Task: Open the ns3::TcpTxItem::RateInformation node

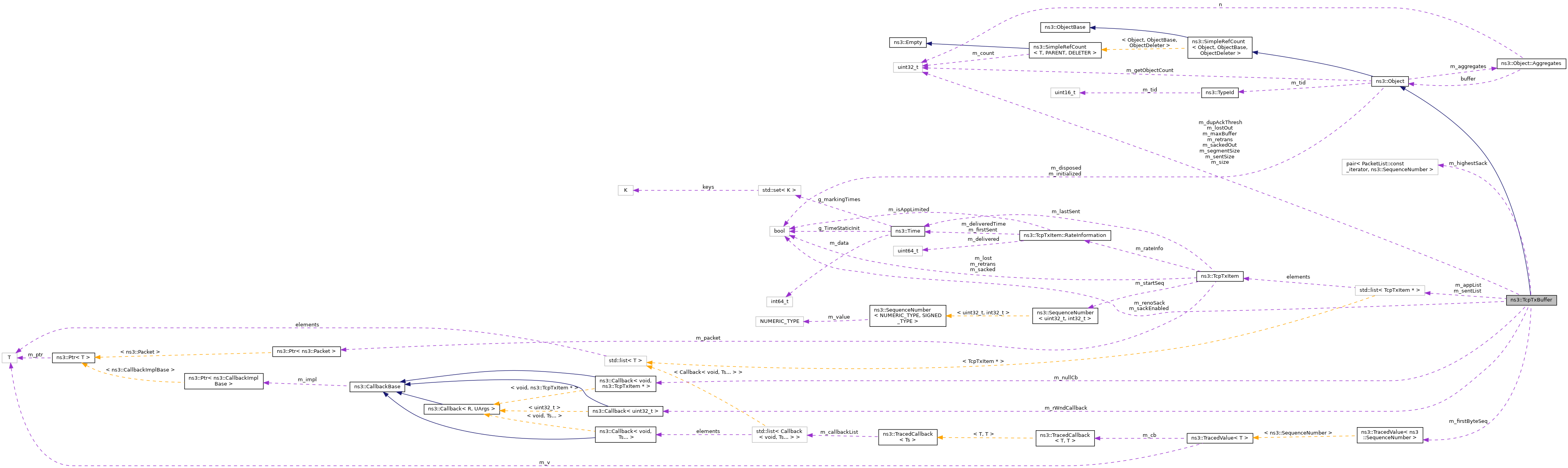Action: click(x=1065, y=235)
